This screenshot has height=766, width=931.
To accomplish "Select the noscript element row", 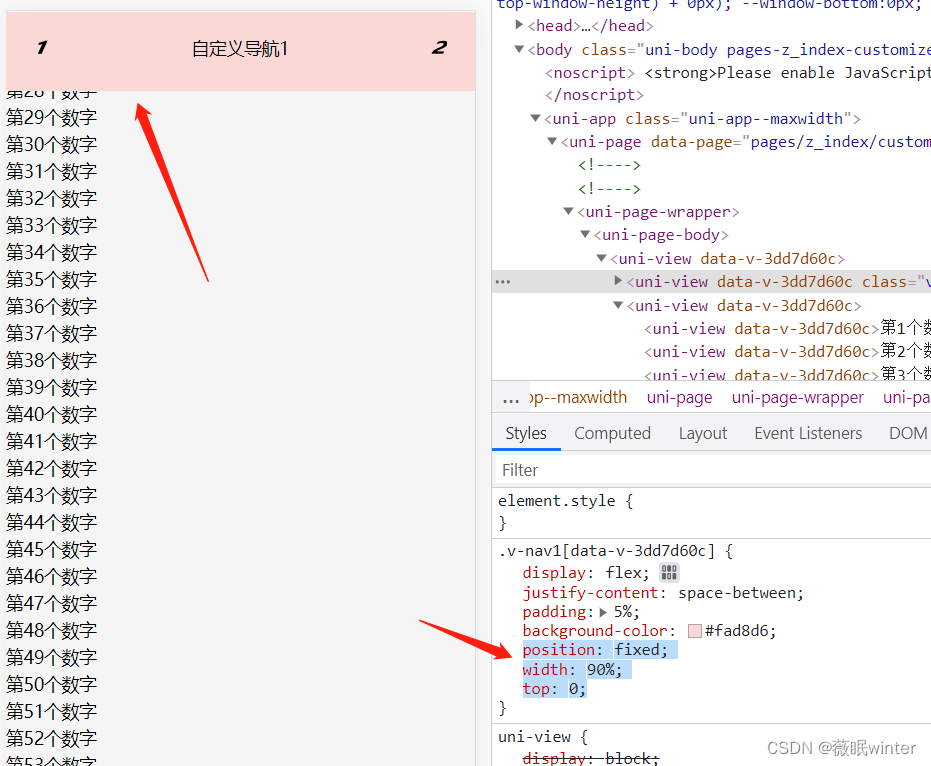I will 736,72.
